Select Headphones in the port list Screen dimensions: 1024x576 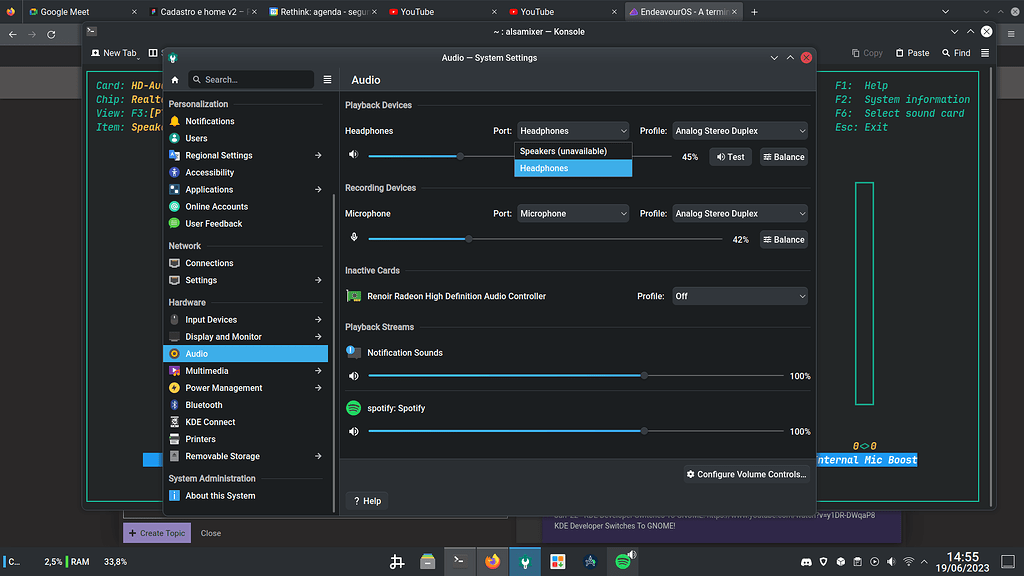[x=573, y=168]
